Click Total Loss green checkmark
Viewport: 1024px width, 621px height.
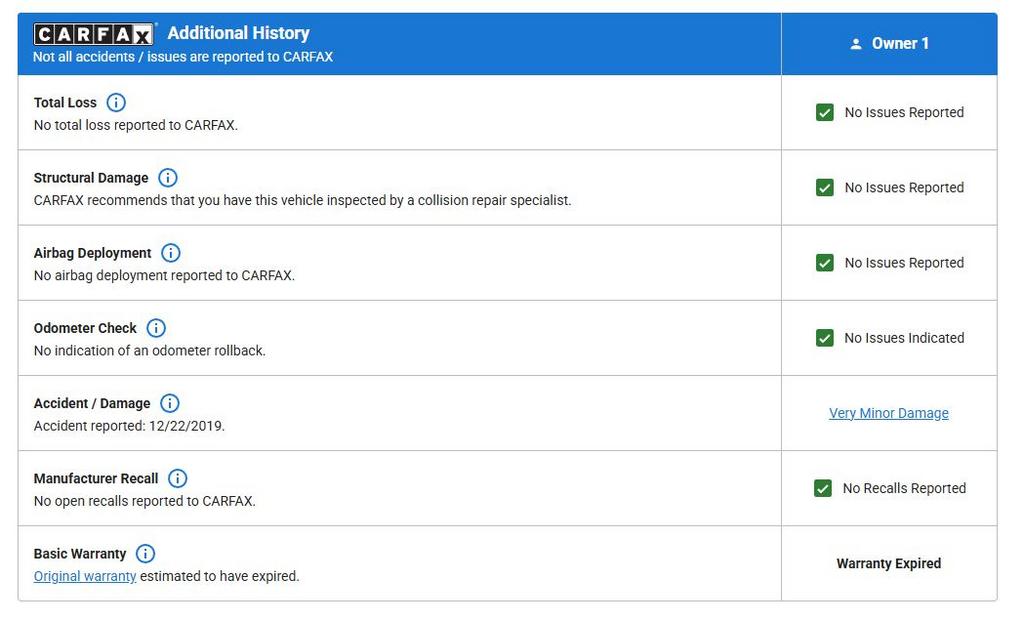[825, 113]
